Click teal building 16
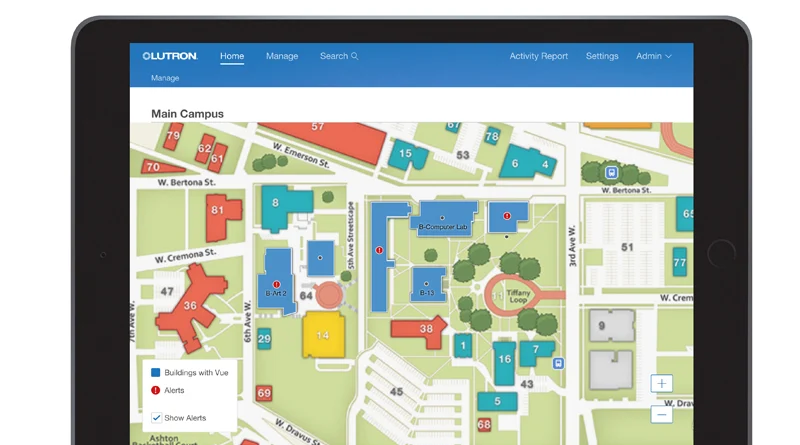 coord(505,362)
